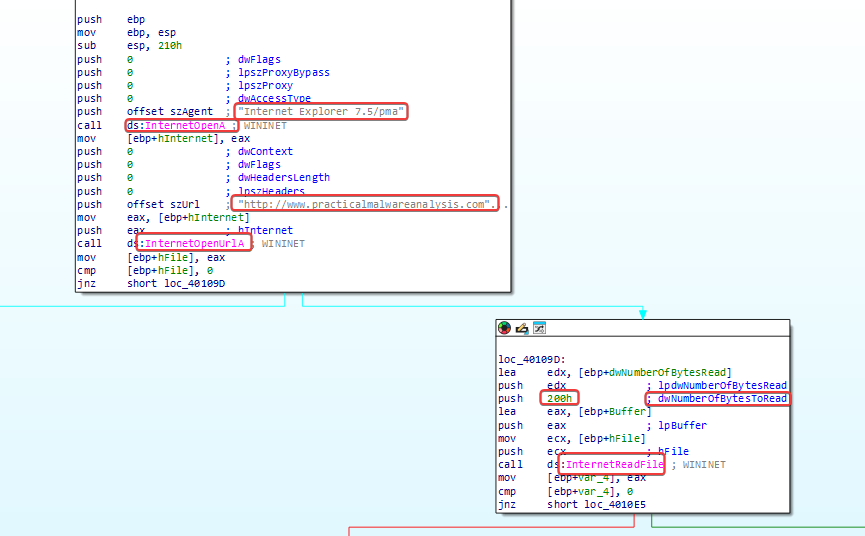Click the "loc_40109D:" block label
This screenshot has width=865, height=536.
(532, 359)
